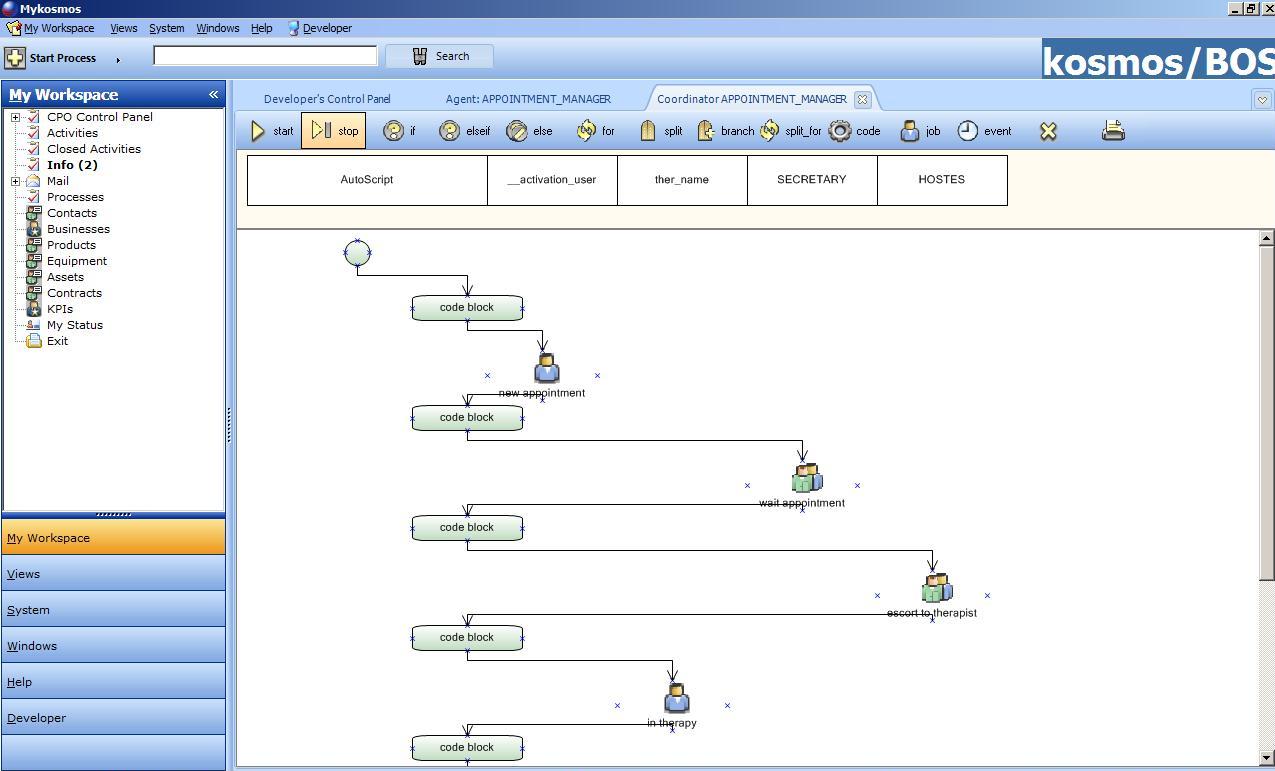Select the start workflow tool
Screen dimensions: 1275x771
271,130
